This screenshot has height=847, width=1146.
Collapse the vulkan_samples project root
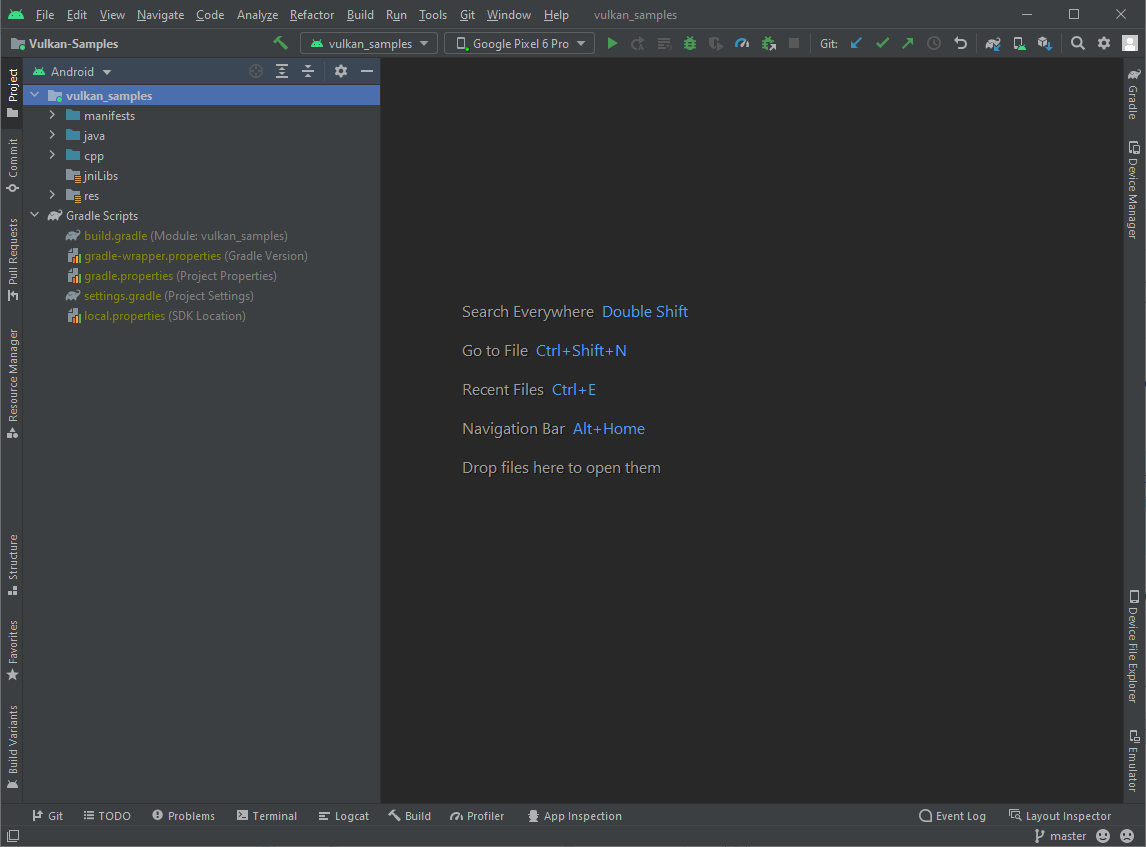(x=35, y=95)
